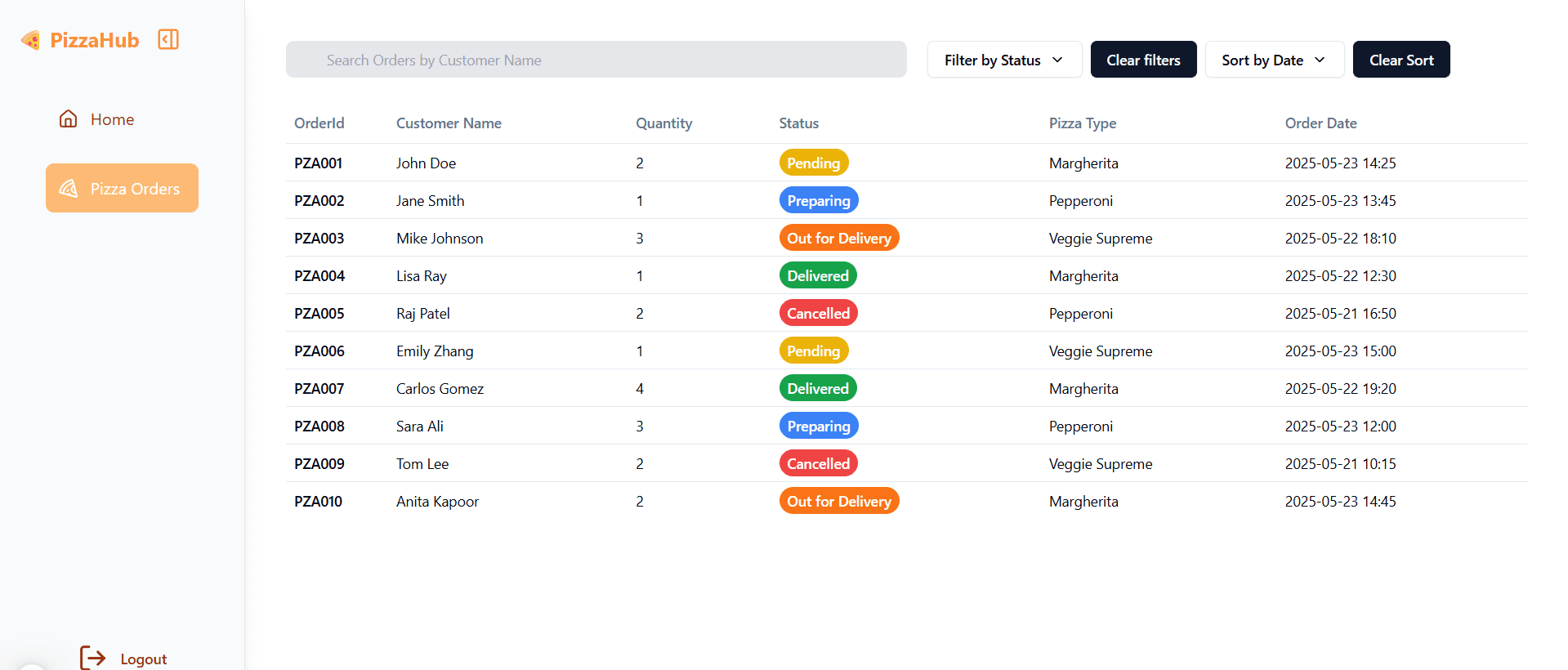The image size is (1568, 670).
Task: Click order date 2025-05-21 10:15
Action: 1340,463
